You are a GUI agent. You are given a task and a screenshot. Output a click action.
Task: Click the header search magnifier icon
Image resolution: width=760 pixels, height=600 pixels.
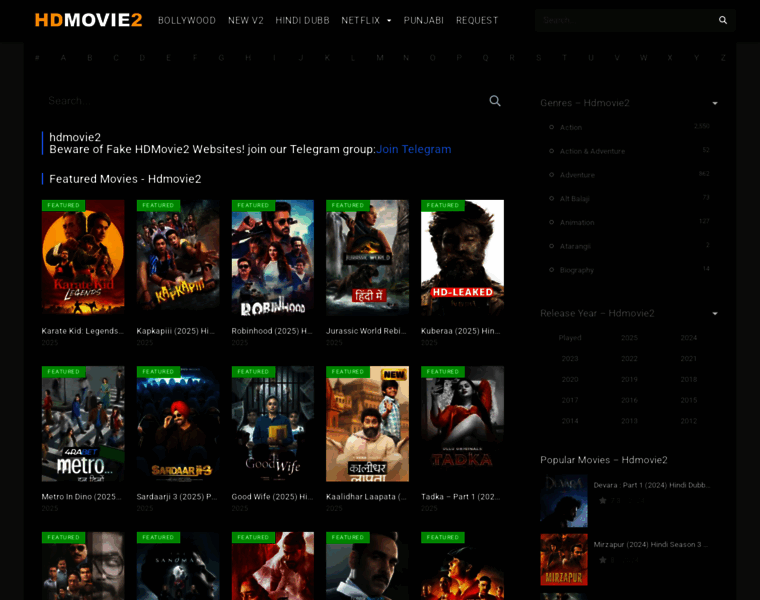tap(723, 20)
